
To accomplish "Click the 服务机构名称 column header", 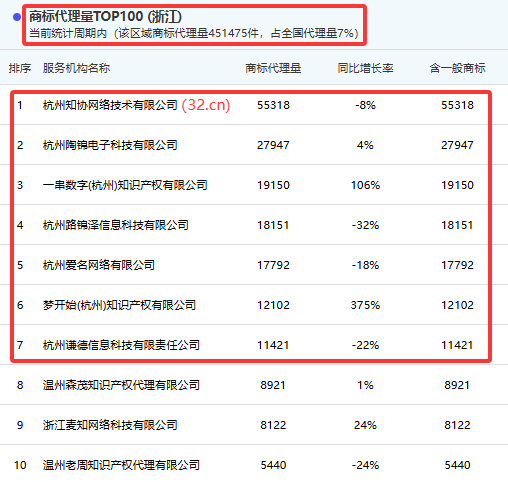I will coord(76,68).
